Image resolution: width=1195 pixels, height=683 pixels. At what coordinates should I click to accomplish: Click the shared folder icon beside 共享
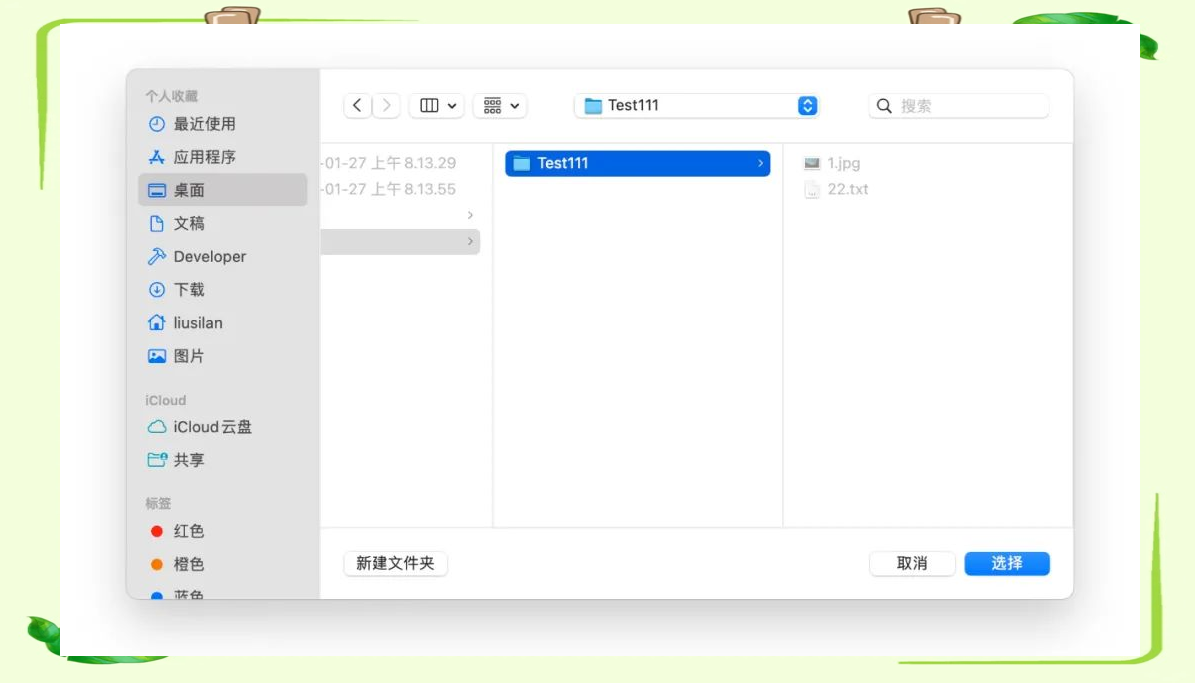point(157,460)
